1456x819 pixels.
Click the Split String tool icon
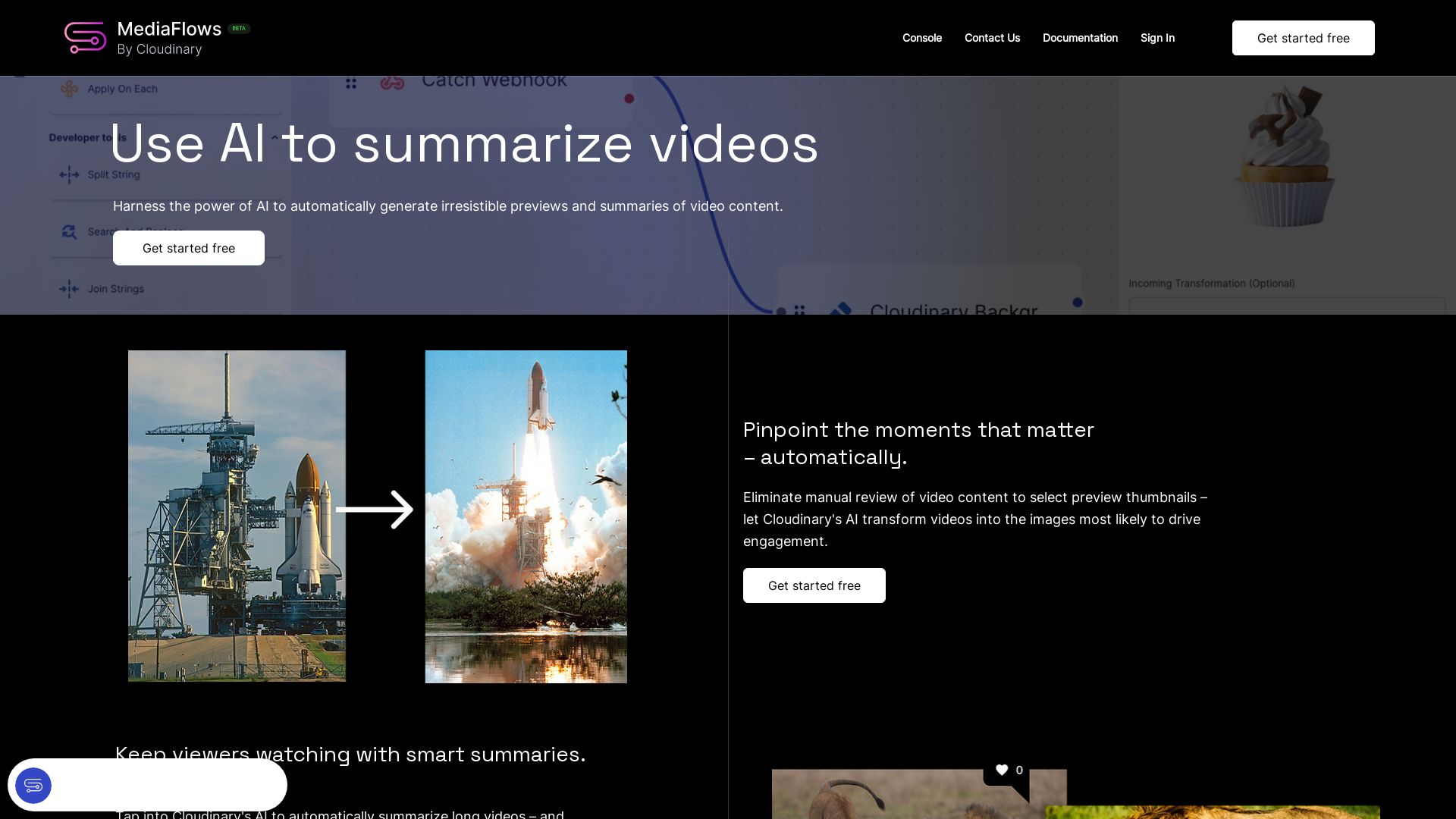pos(69,174)
